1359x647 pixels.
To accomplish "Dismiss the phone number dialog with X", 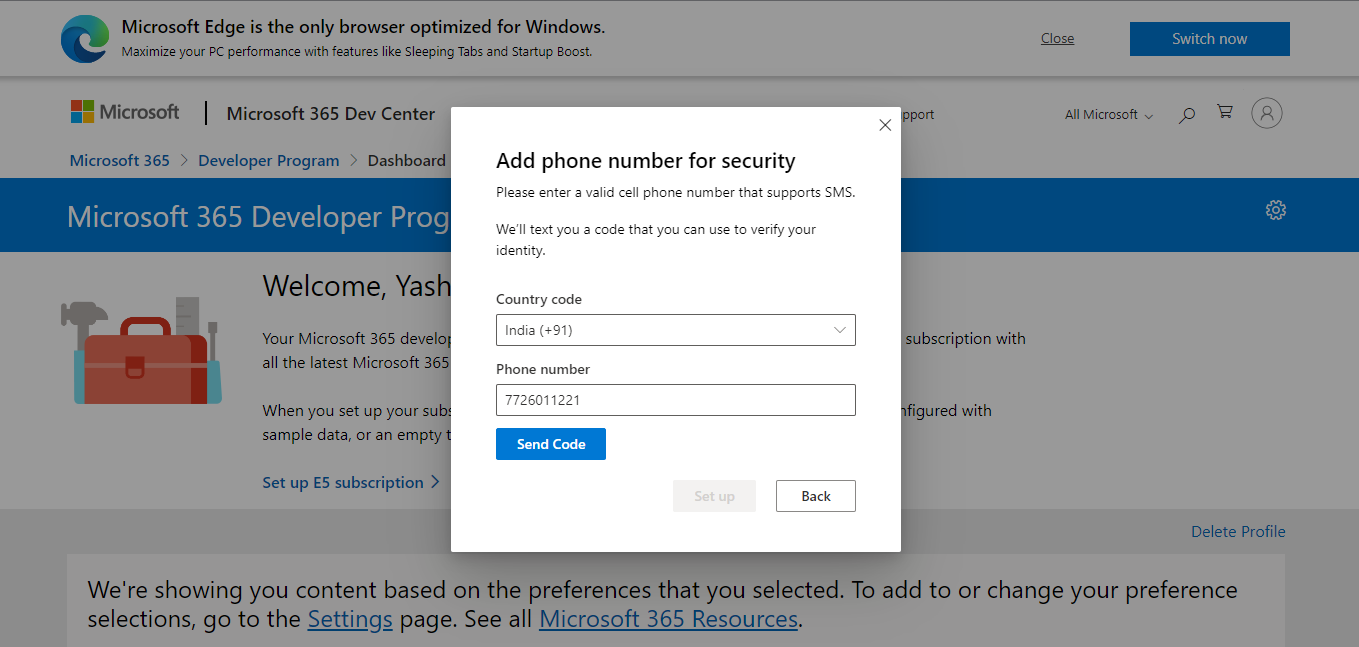I will (884, 124).
